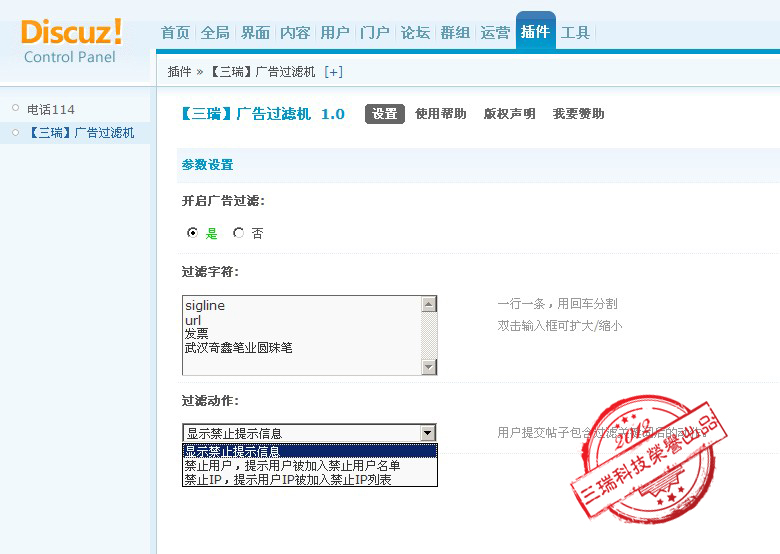The image size is (780, 554).
Task: Click the 过滤字符 scrollbar up arrow
Action: coord(429,304)
